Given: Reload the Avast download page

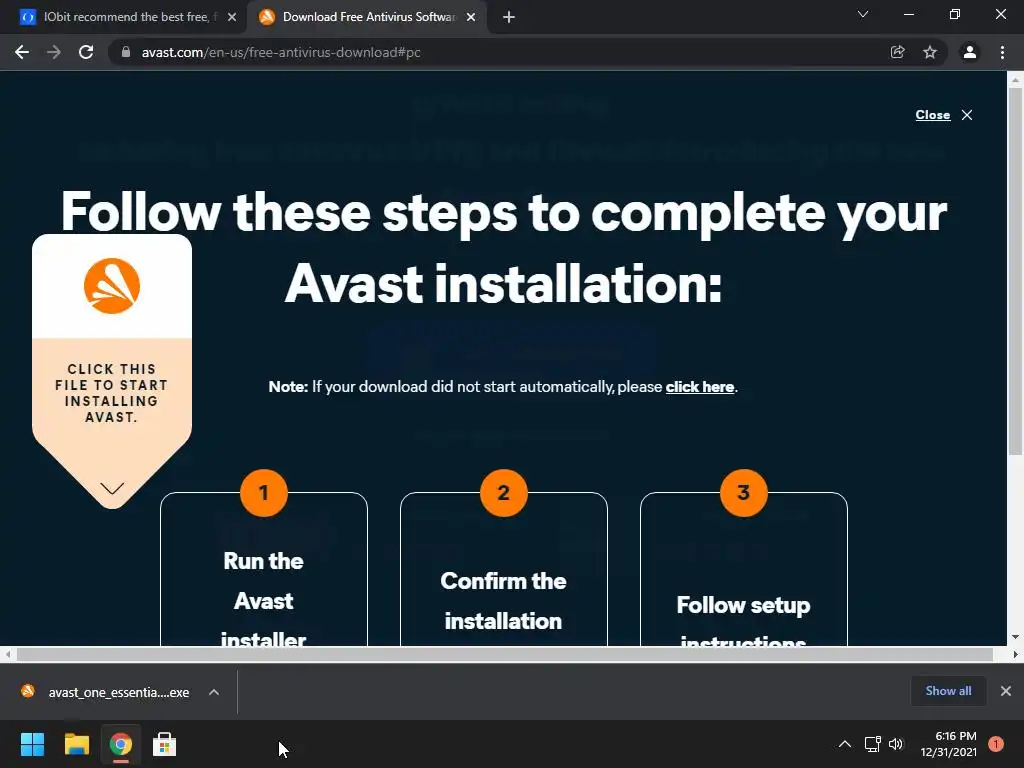Looking at the screenshot, I should (x=86, y=52).
